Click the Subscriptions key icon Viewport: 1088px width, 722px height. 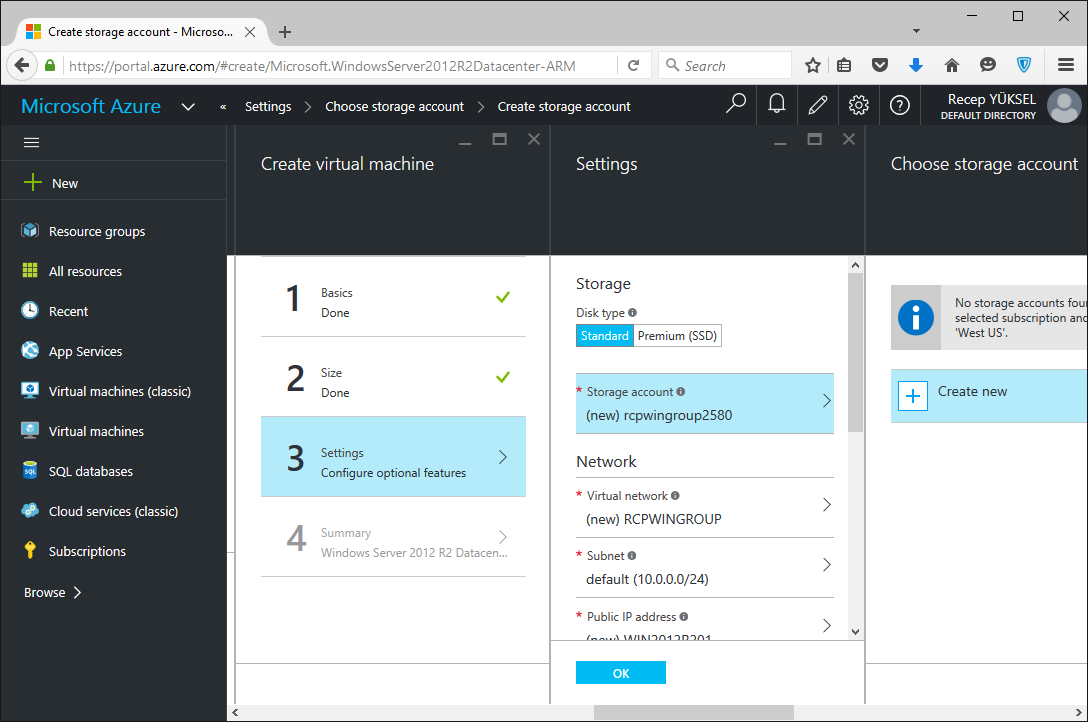click(x=30, y=550)
